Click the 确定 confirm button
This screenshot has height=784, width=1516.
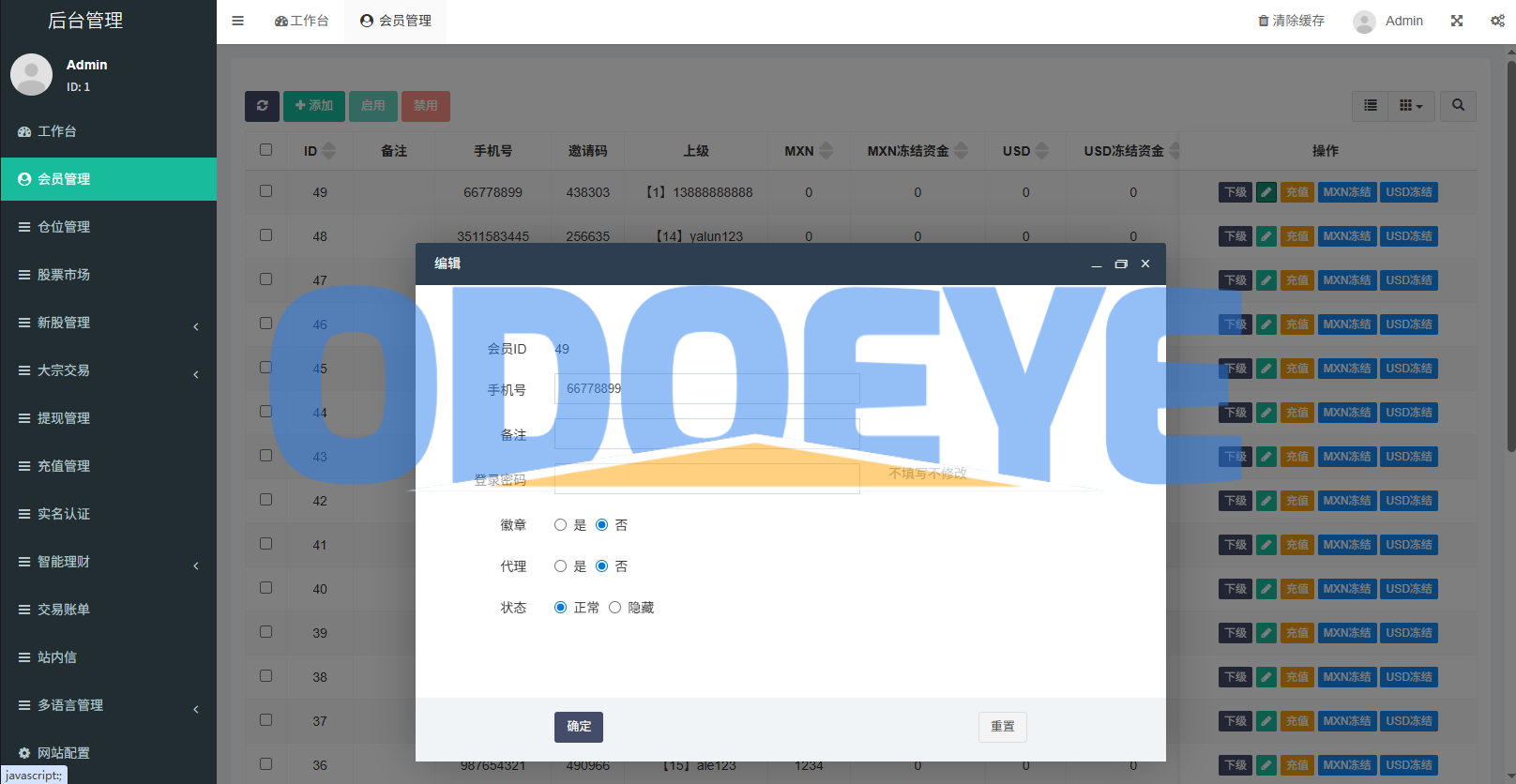click(x=578, y=727)
